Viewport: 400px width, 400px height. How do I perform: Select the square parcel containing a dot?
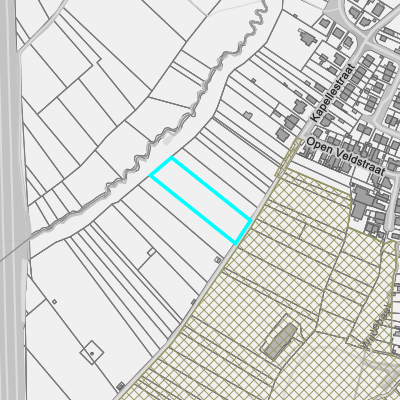point(92,352)
